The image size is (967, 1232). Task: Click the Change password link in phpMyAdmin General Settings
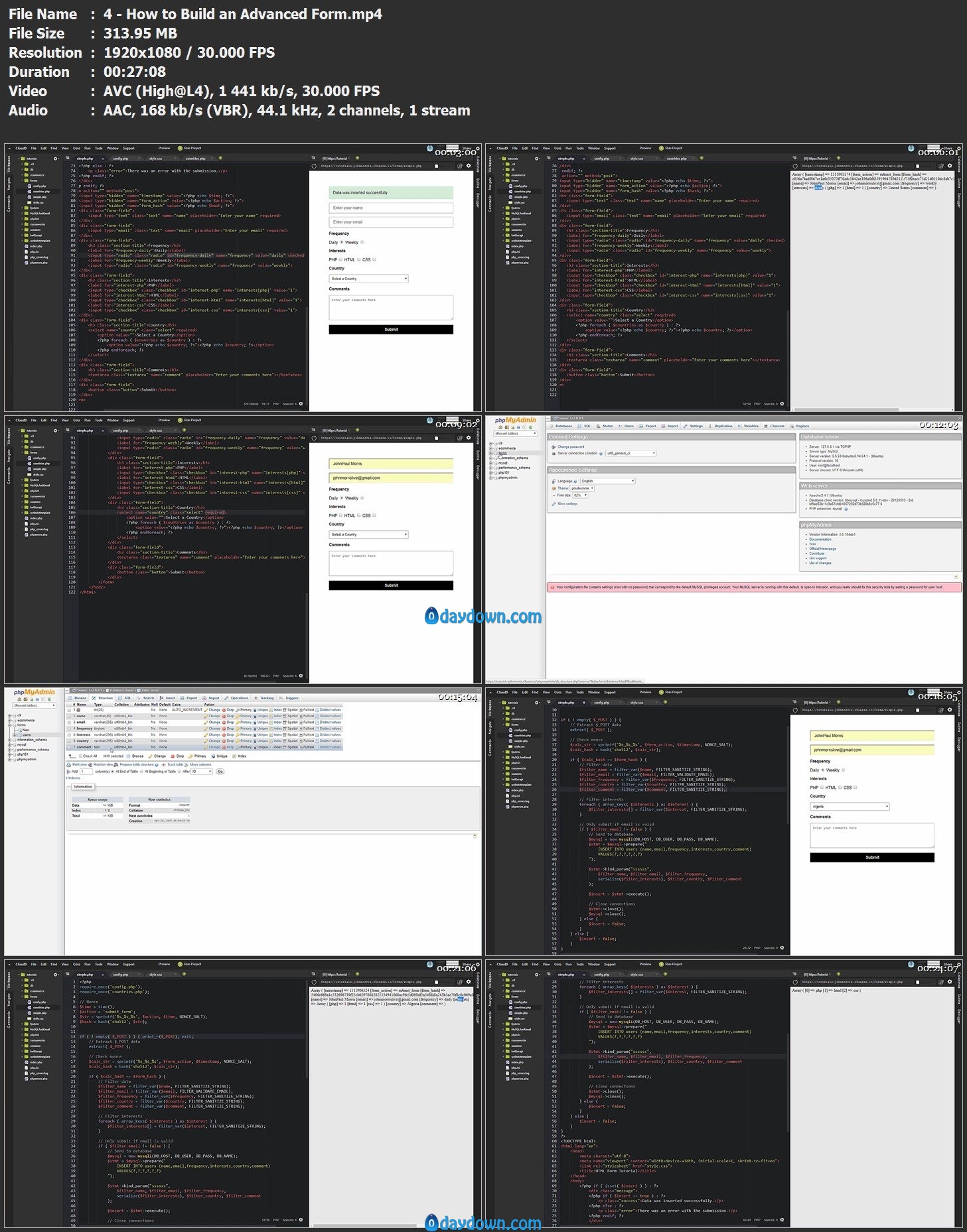tap(571, 446)
